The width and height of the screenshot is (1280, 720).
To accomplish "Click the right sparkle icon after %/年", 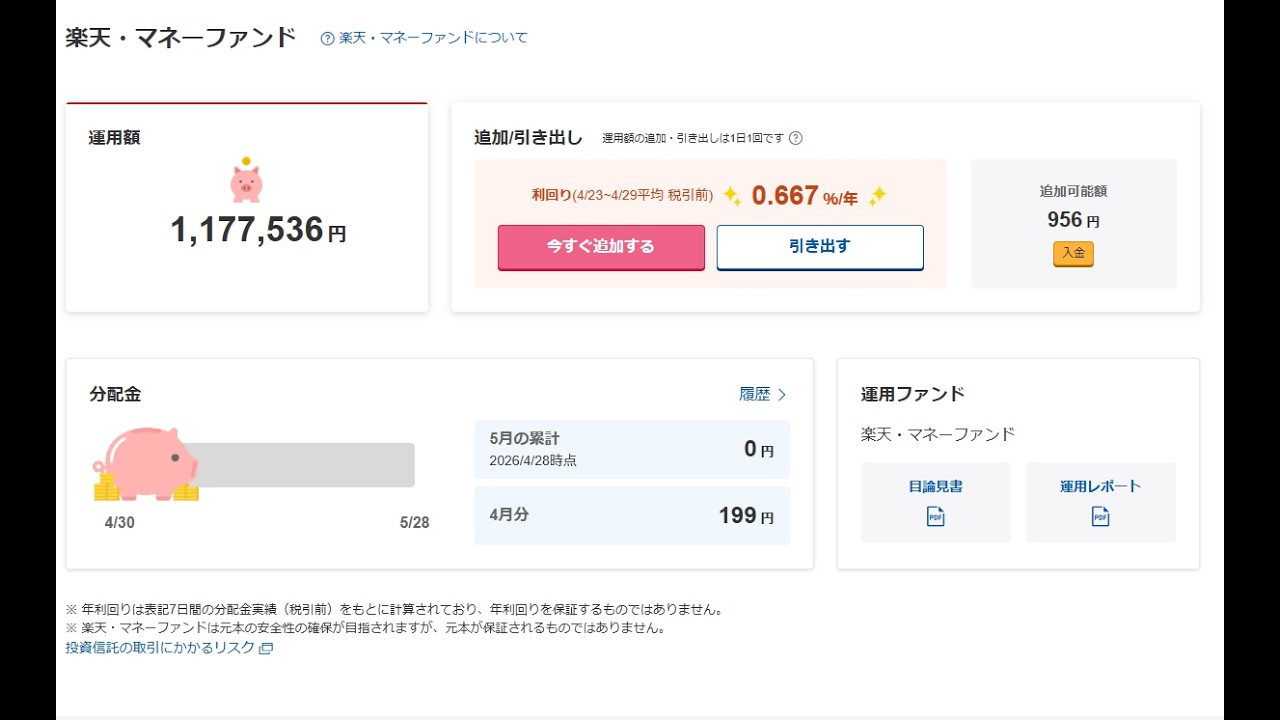I will 877,196.
